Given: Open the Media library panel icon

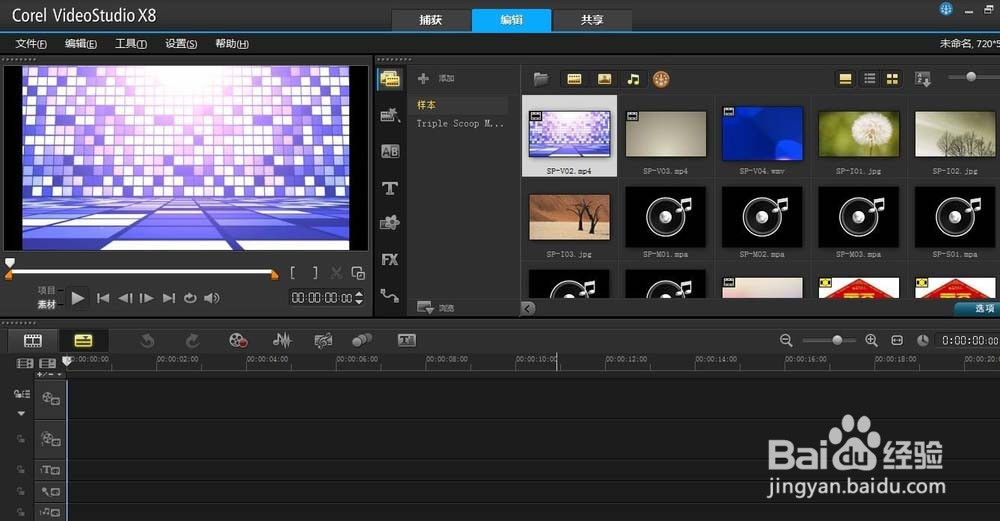Looking at the screenshot, I should pyautogui.click(x=390, y=79).
